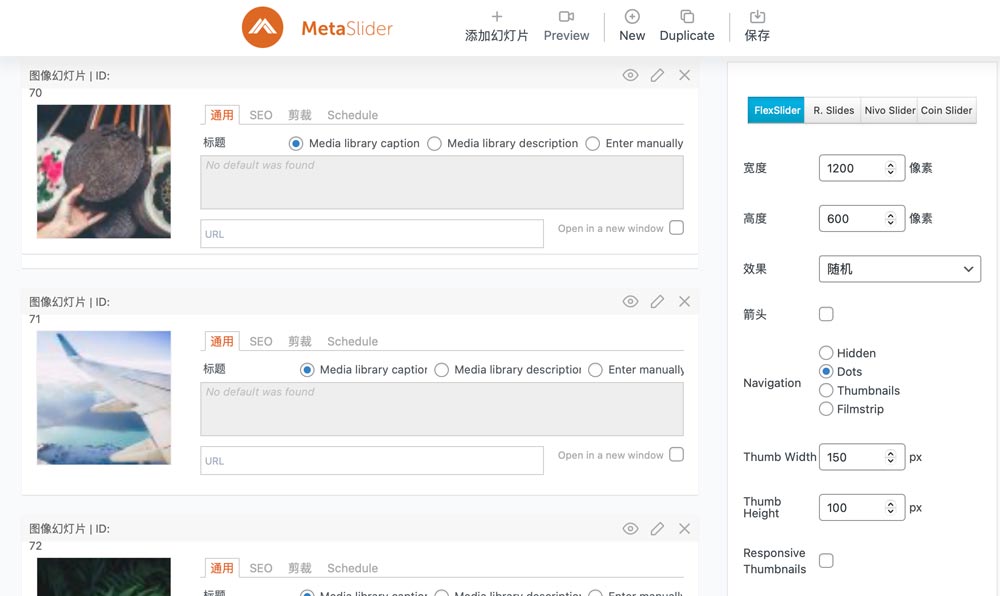Image resolution: width=1000 pixels, height=596 pixels.
Task: Duplicate the current slideshow
Action: click(687, 26)
